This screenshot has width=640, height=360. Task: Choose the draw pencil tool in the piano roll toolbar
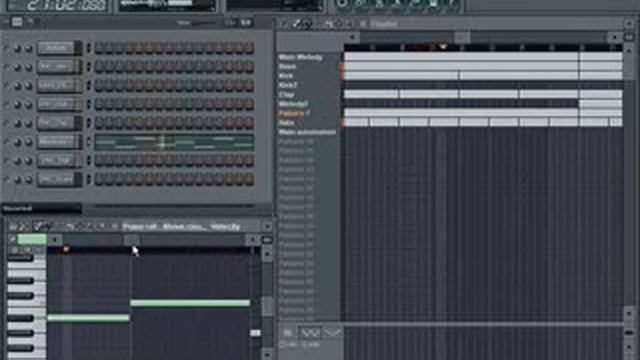click(38, 227)
